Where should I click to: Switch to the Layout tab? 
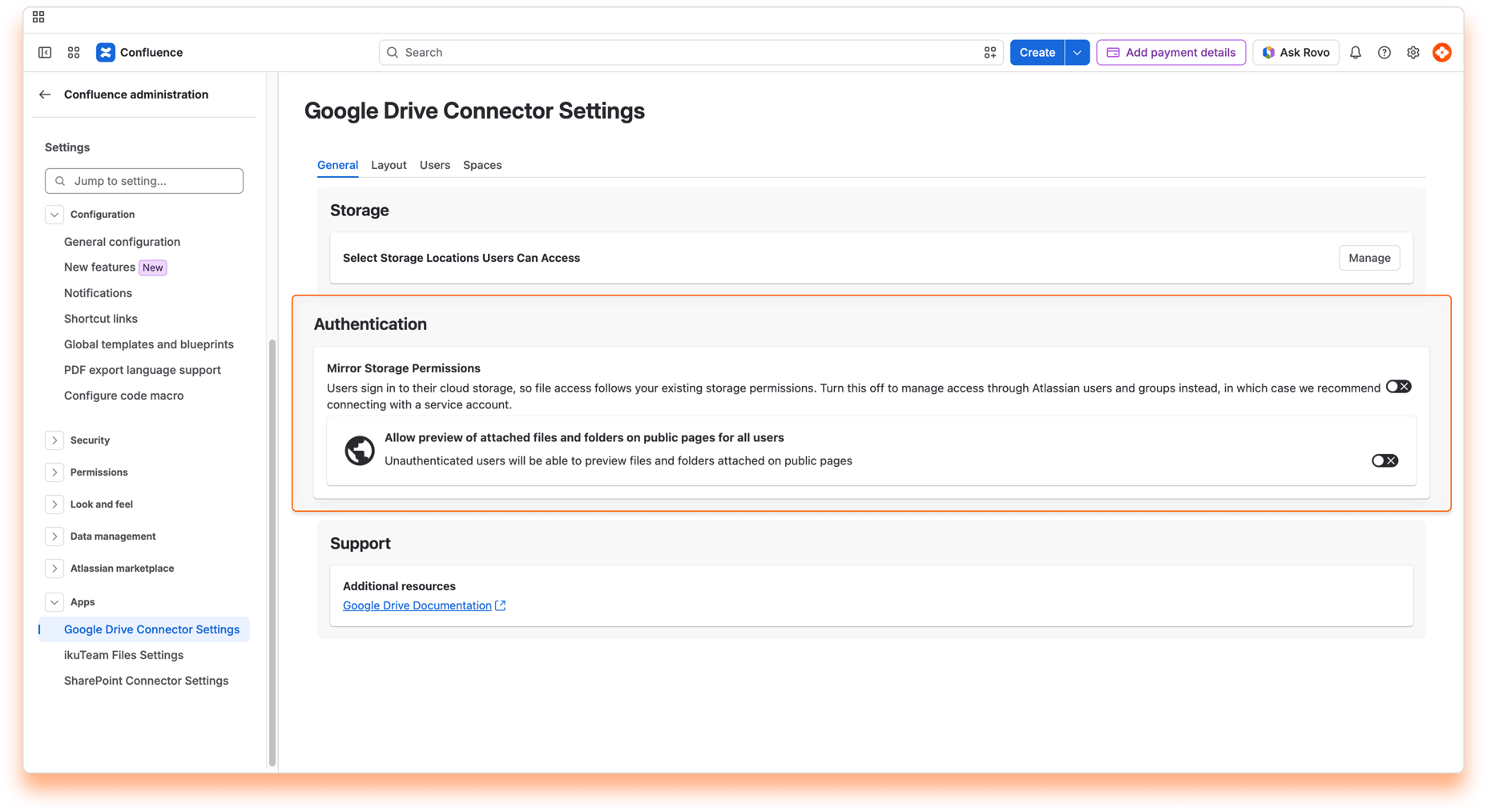tap(389, 165)
